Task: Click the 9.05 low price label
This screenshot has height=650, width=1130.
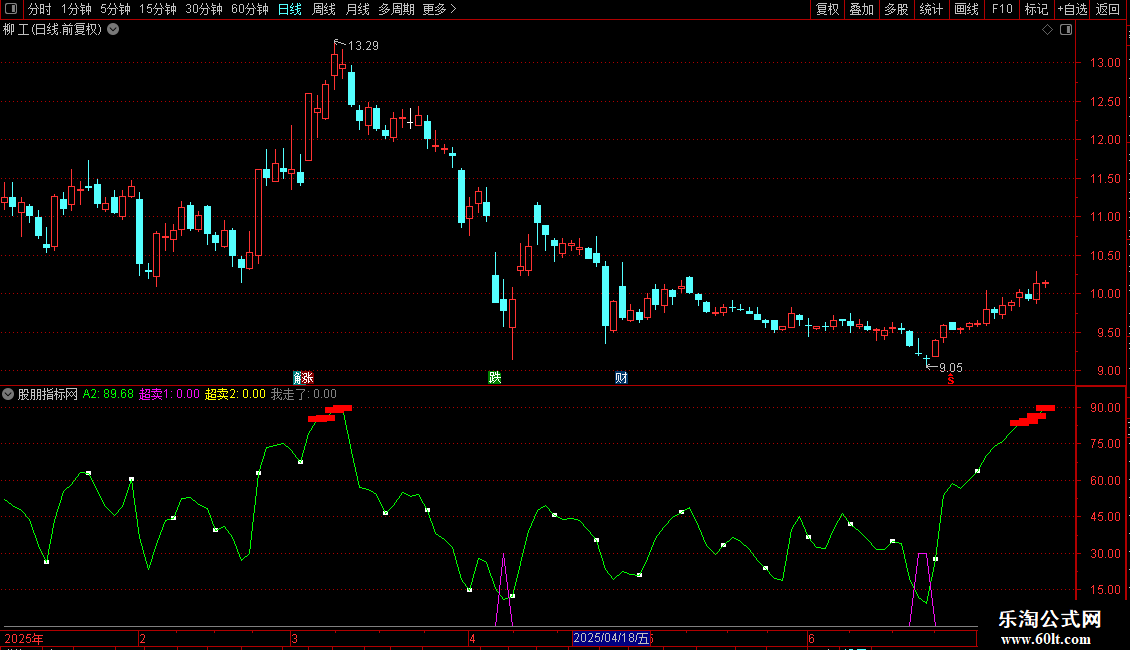Action: click(951, 368)
